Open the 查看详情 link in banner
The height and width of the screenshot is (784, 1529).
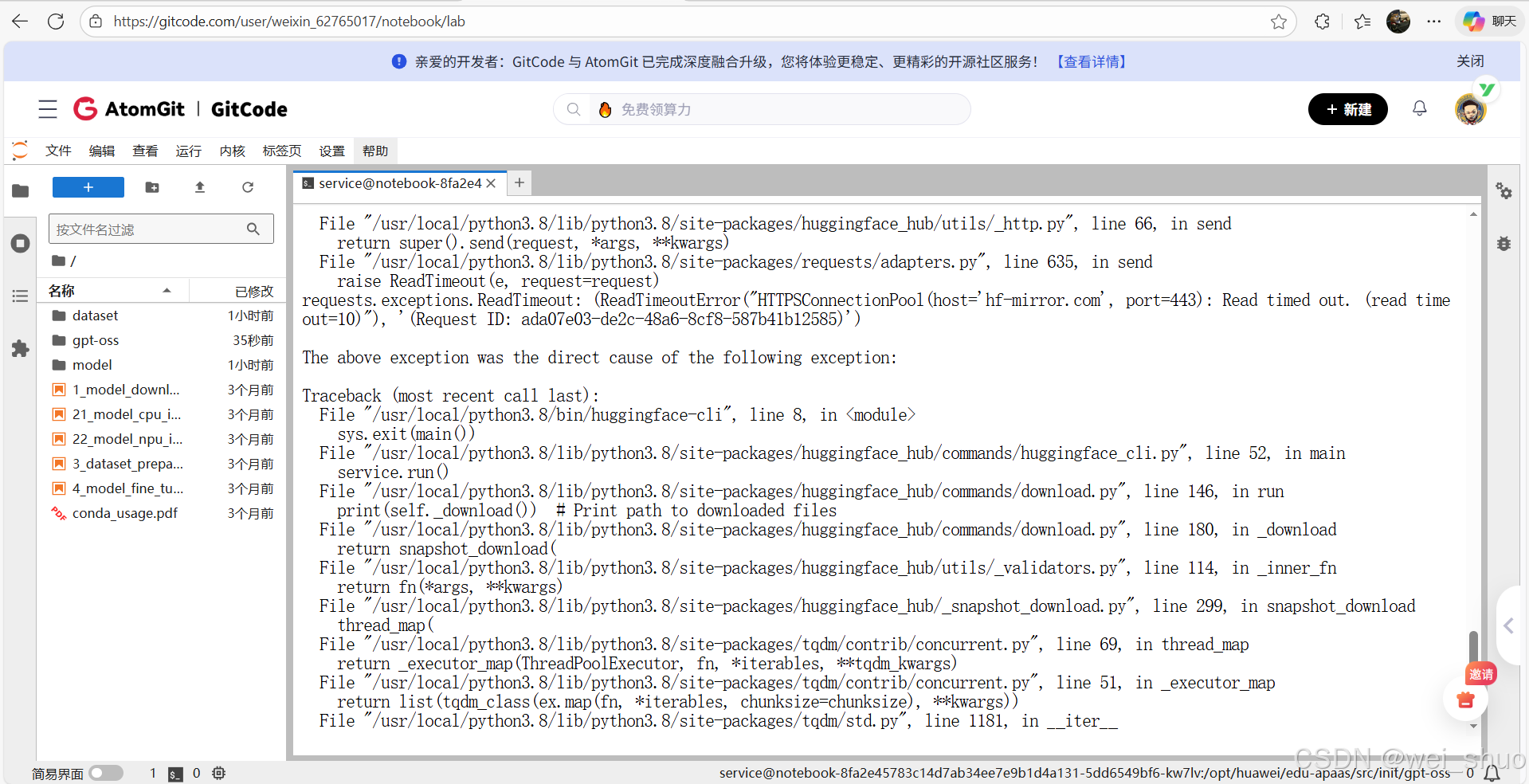[1092, 61]
